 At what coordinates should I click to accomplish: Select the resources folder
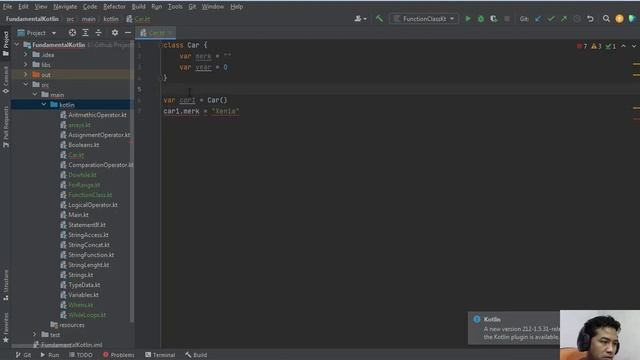67,325
